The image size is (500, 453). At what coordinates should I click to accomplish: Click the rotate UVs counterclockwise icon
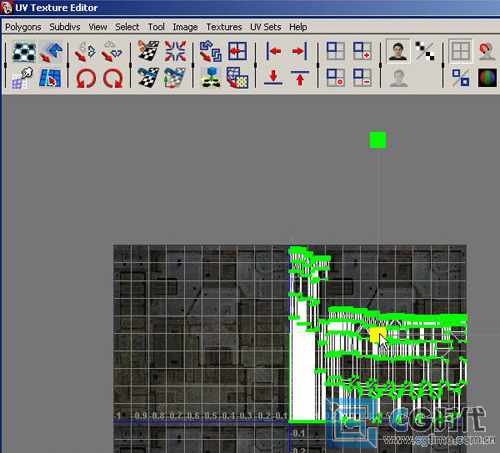86,78
